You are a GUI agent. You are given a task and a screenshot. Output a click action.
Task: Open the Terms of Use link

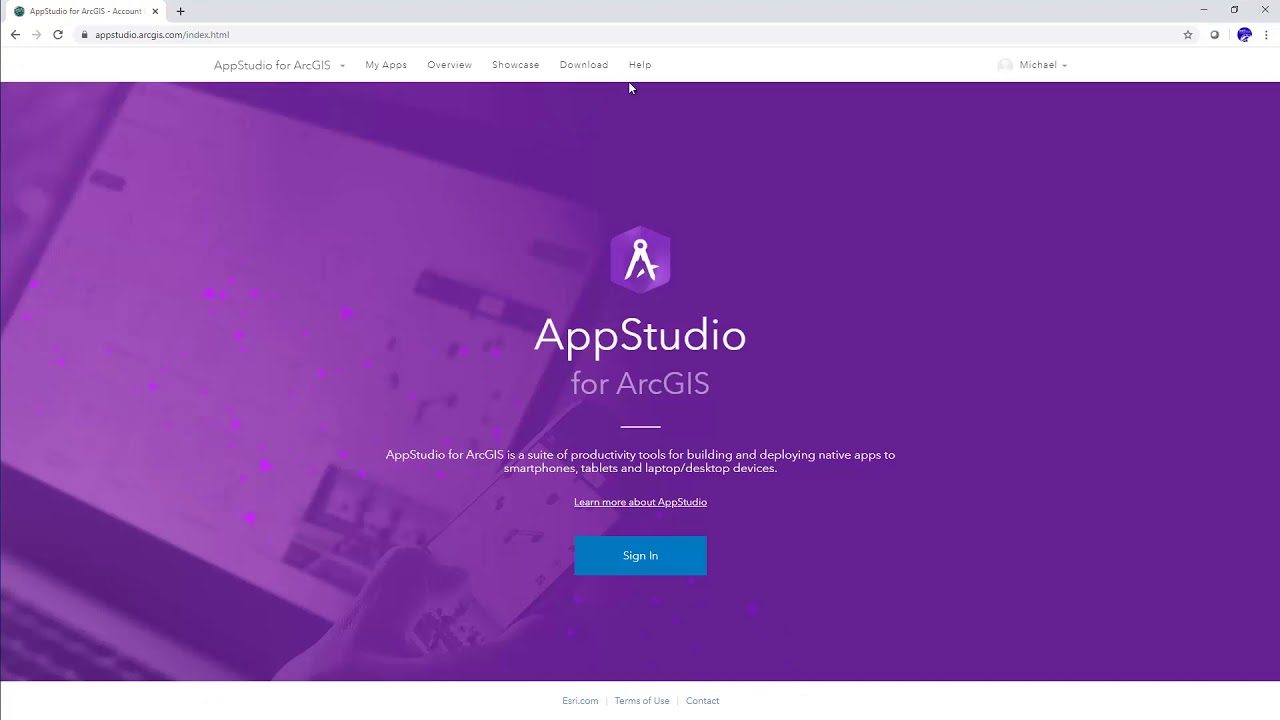coord(642,701)
